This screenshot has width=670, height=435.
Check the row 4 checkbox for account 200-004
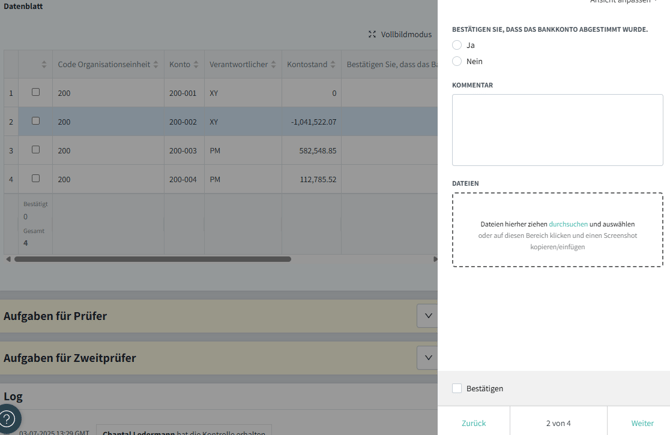[35, 179]
